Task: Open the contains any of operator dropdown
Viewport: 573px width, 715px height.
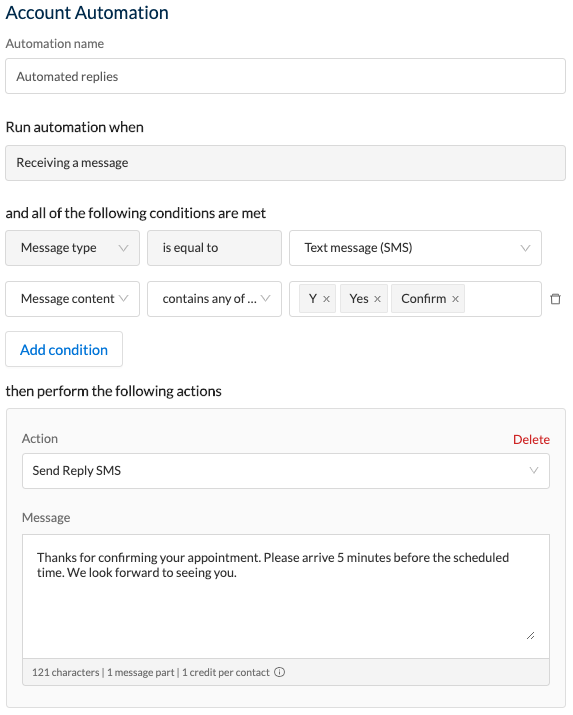Action: click(214, 299)
